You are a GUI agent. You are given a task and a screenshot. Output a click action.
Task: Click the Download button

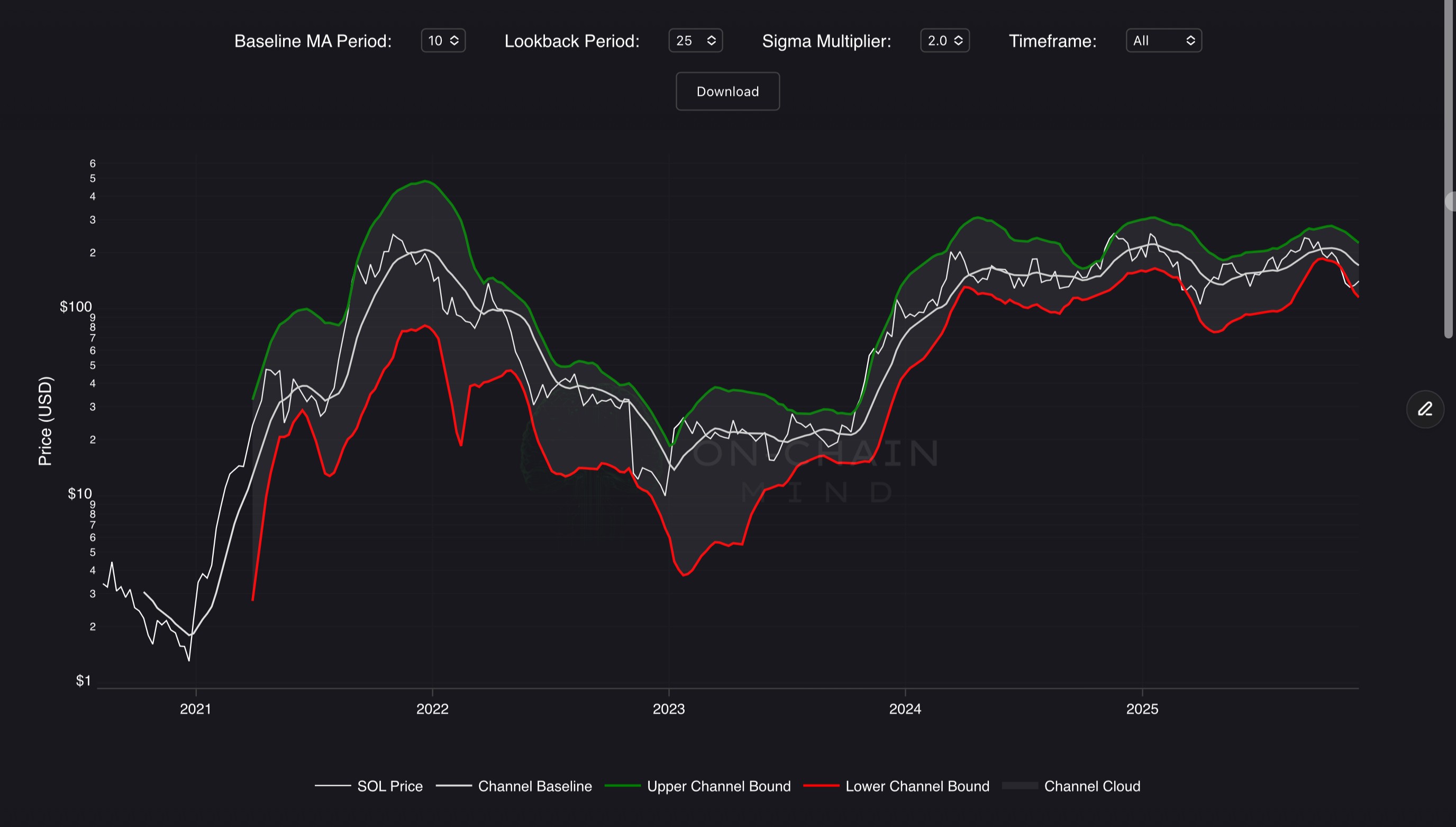pos(727,91)
